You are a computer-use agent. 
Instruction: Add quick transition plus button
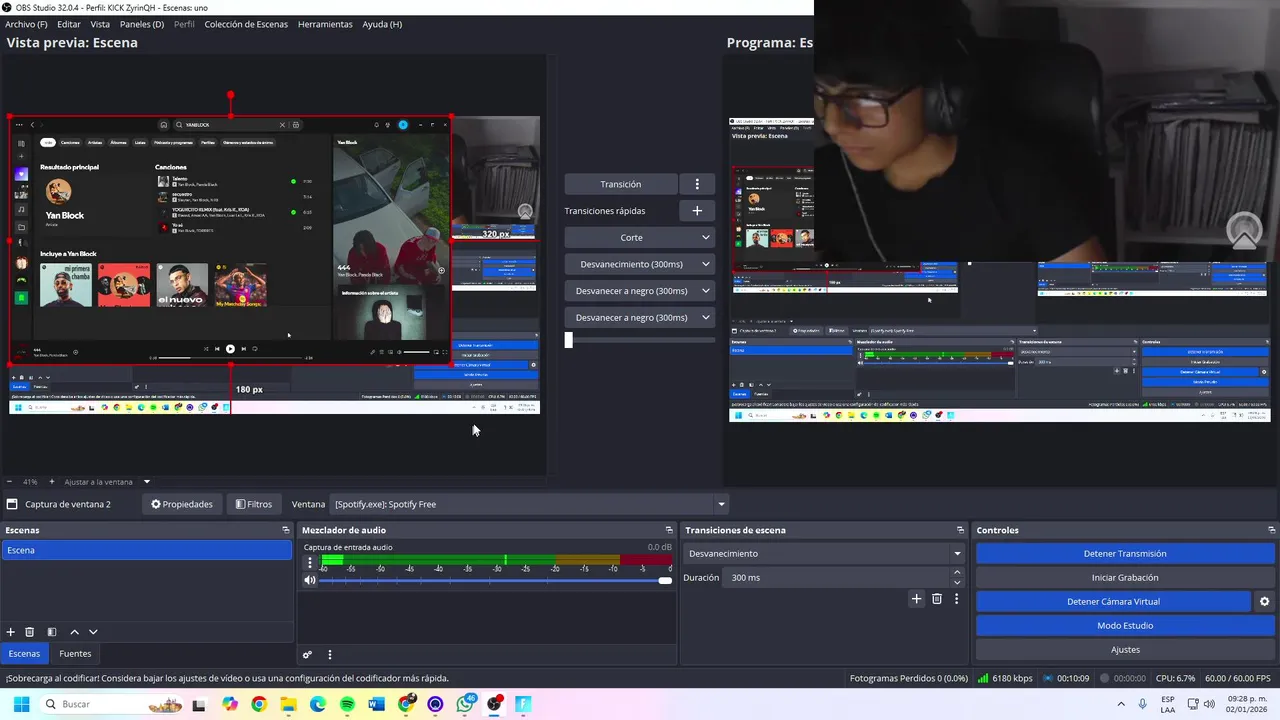[697, 211]
